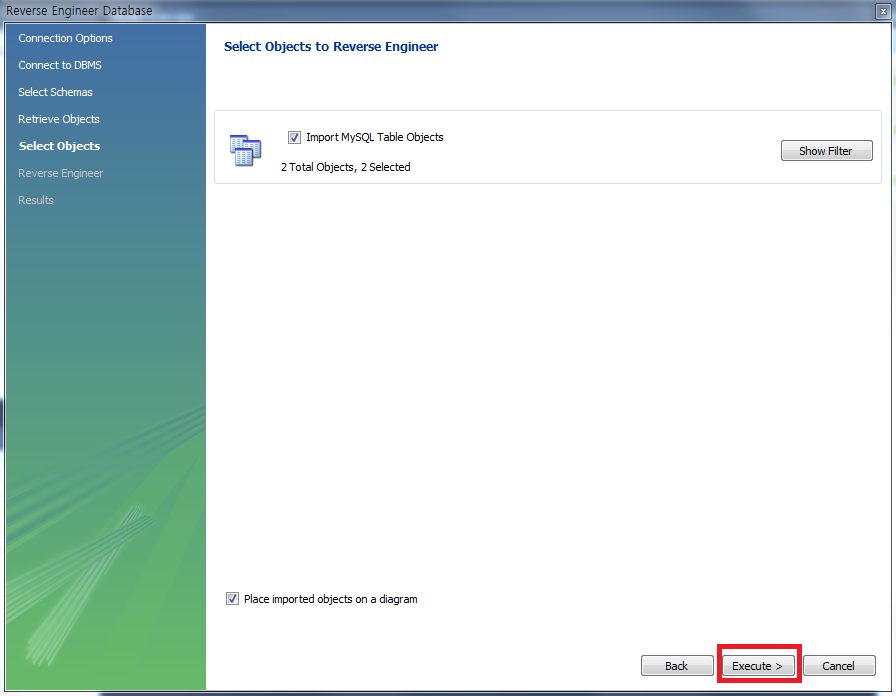The image size is (896, 696).
Task: Cancel the Reverse Engineer Database wizard
Action: coord(839,666)
